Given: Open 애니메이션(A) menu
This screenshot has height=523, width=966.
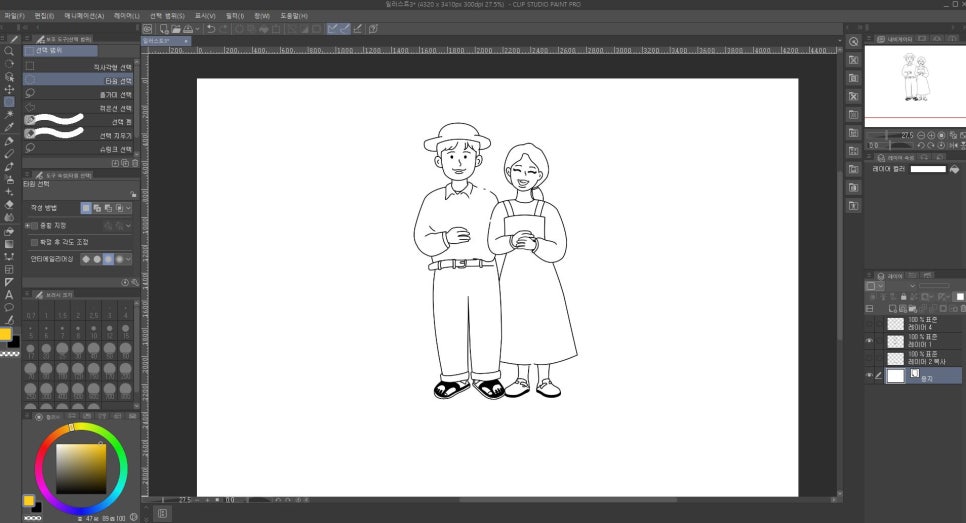Looking at the screenshot, I should (x=84, y=15).
